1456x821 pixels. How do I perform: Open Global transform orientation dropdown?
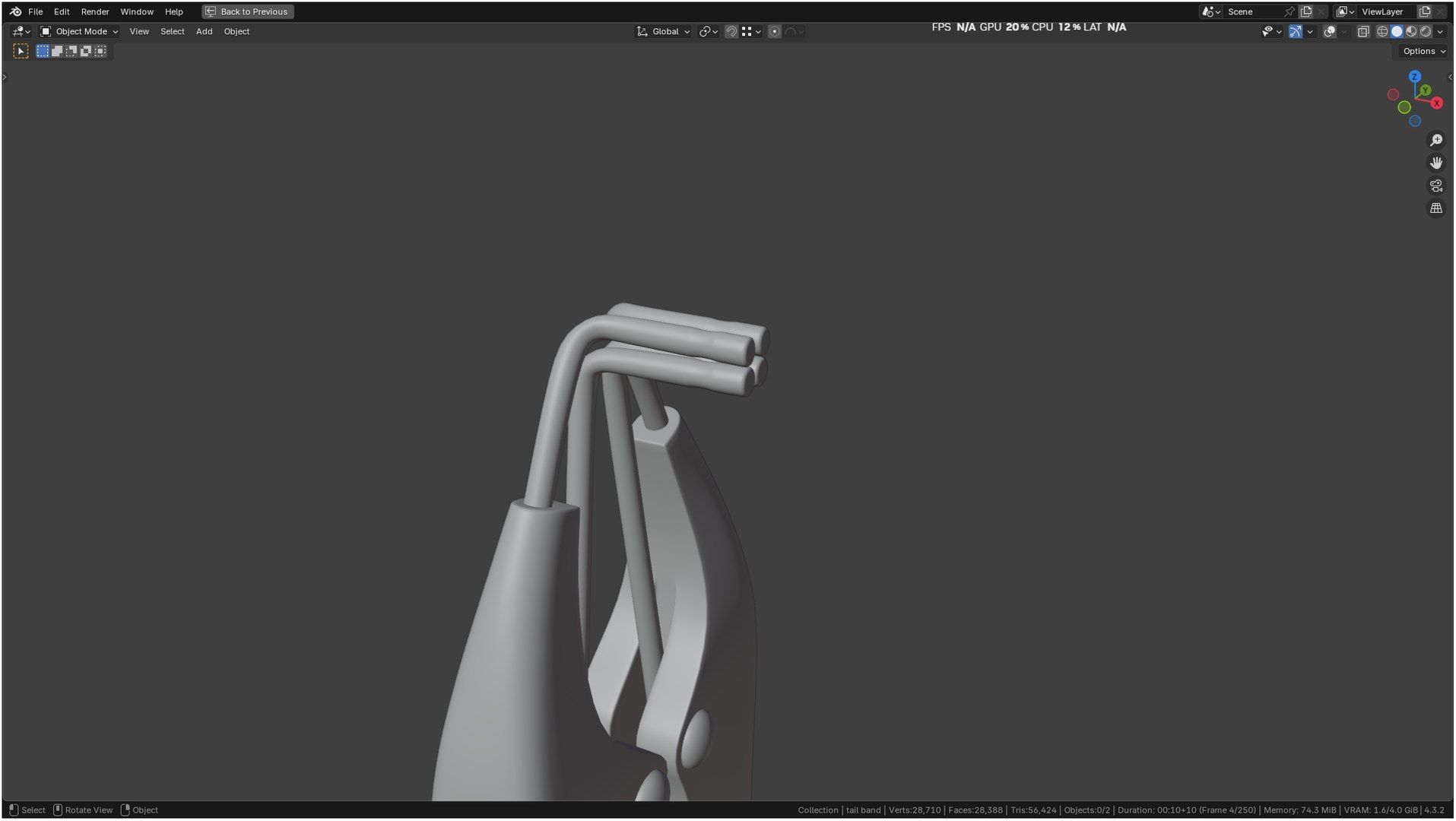[664, 32]
